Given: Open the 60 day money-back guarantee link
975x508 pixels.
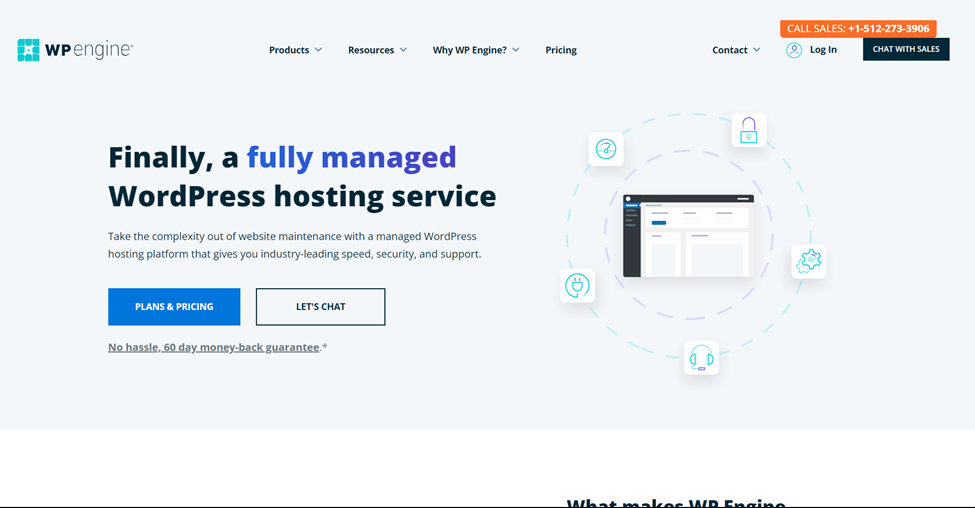Looking at the screenshot, I should (x=214, y=347).
